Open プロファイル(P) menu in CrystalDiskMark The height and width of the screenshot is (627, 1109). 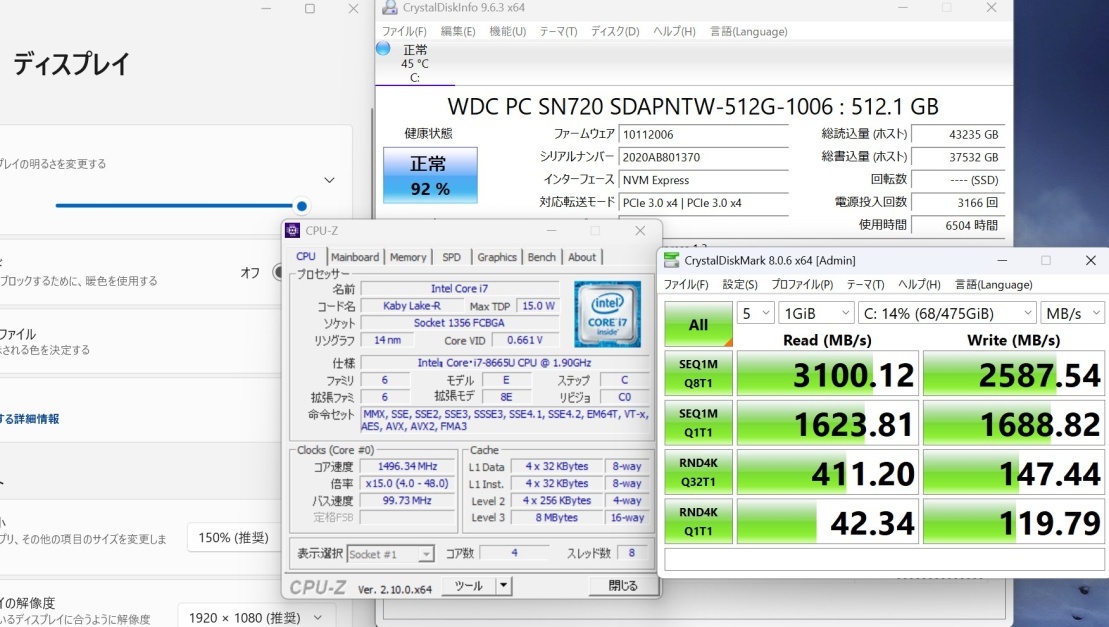(802, 284)
